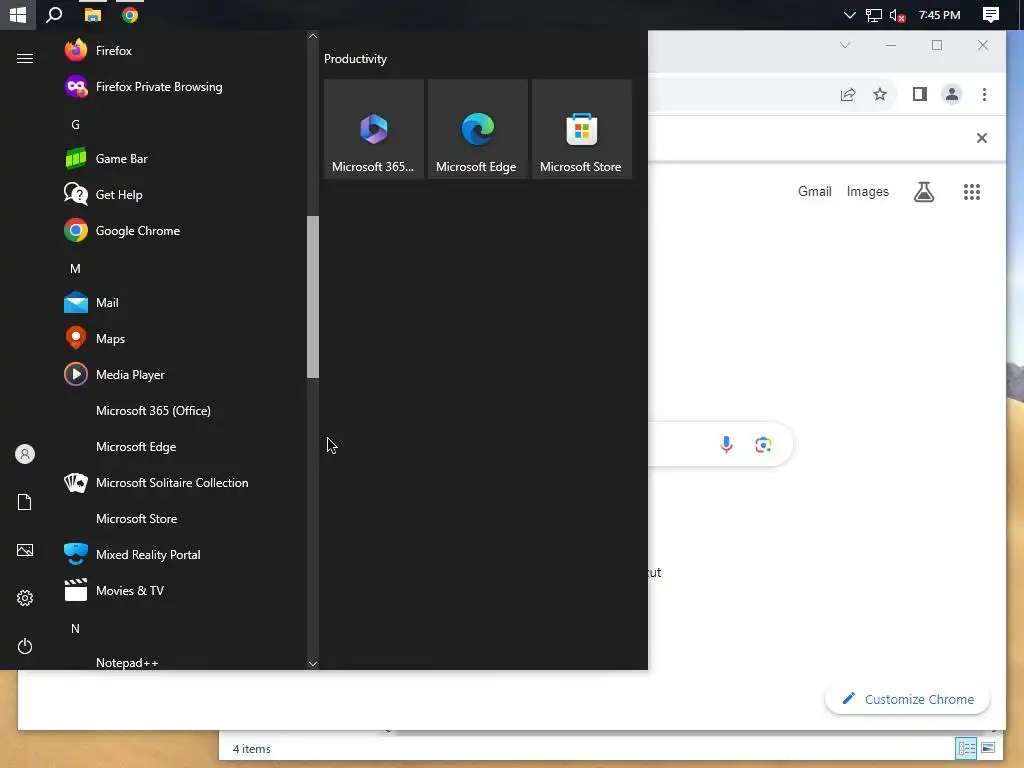This screenshot has width=1024, height=768.
Task: Open File Explorer from taskbar
Action: pos(93,14)
